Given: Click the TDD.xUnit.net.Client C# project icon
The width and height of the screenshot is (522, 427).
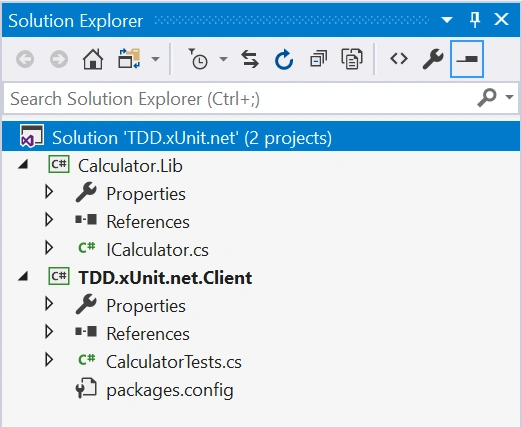Looking at the screenshot, I should [59, 276].
